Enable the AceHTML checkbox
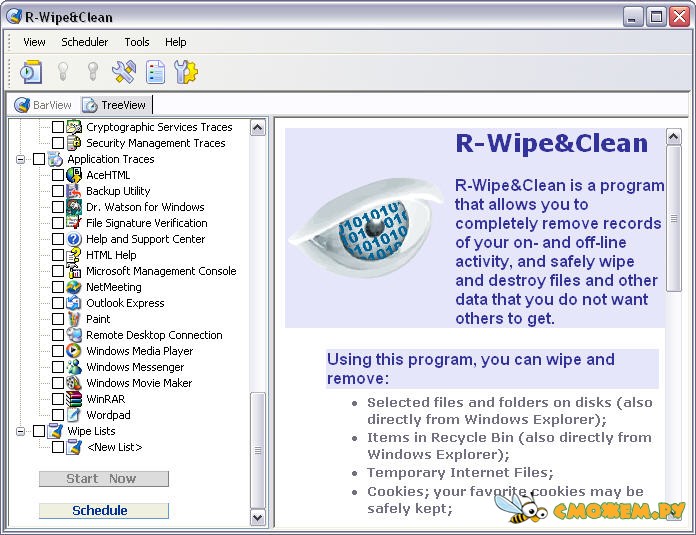This screenshot has width=696, height=535. [x=58, y=175]
